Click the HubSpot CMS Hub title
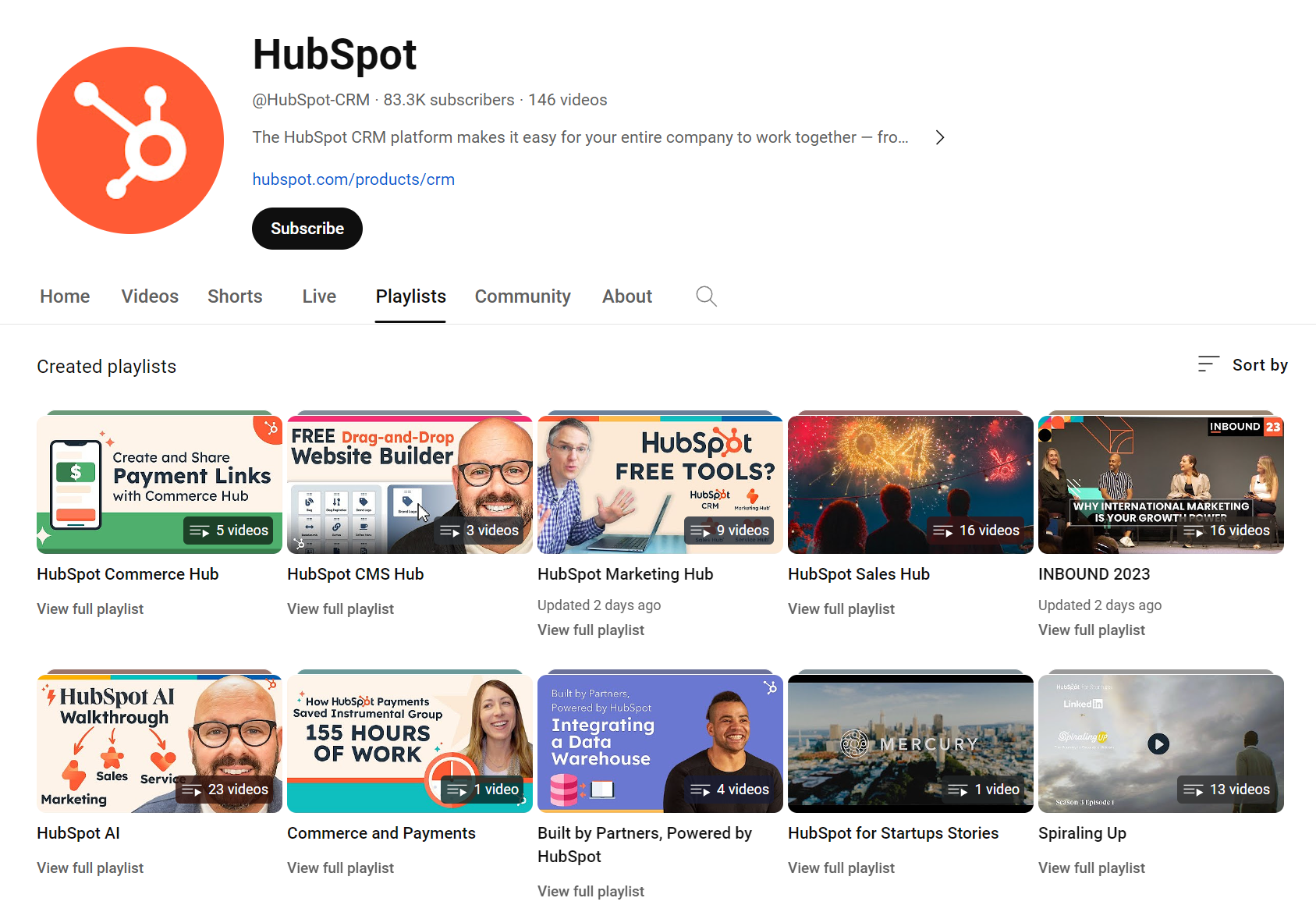 point(355,574)
